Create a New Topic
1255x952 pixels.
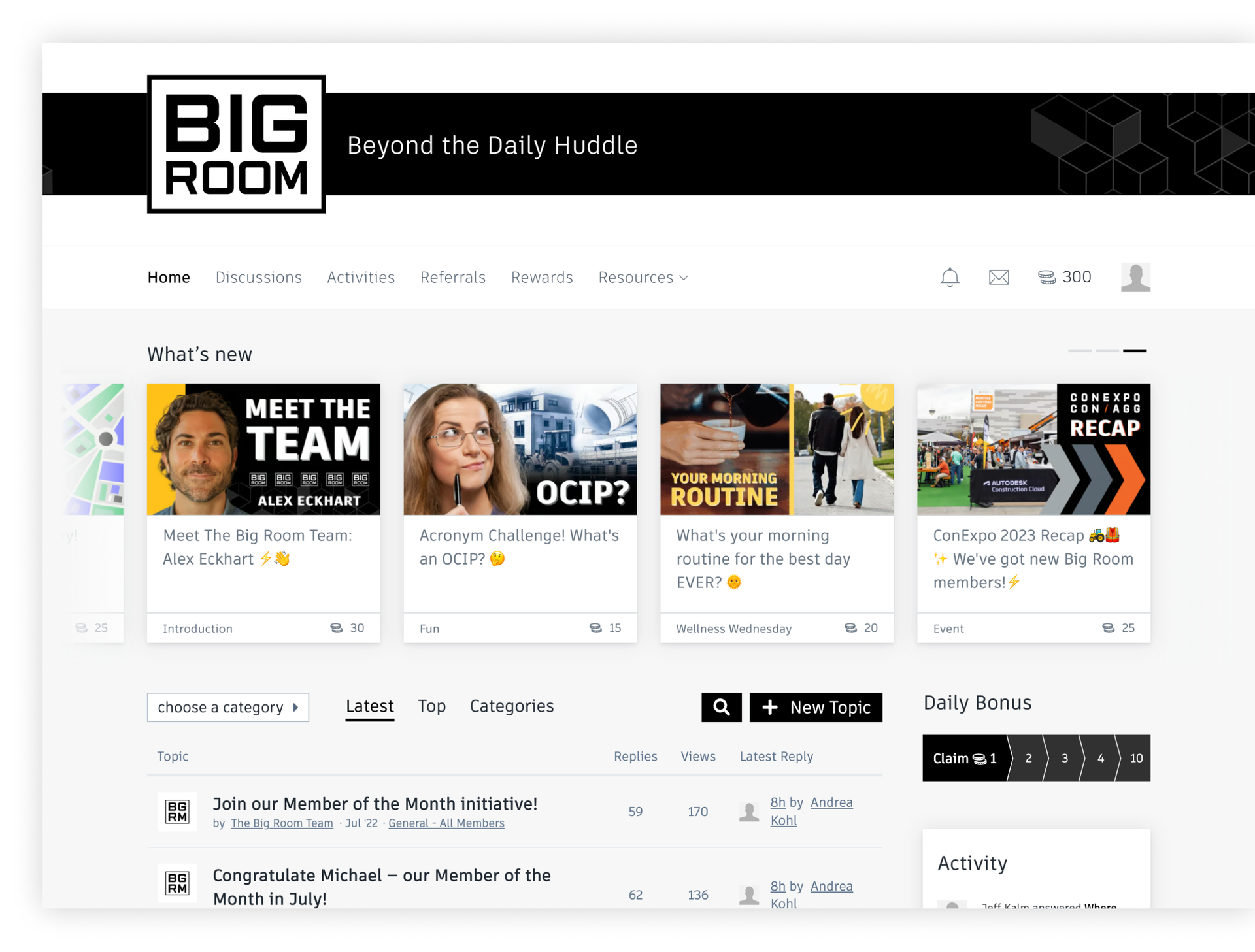(816, 707)
